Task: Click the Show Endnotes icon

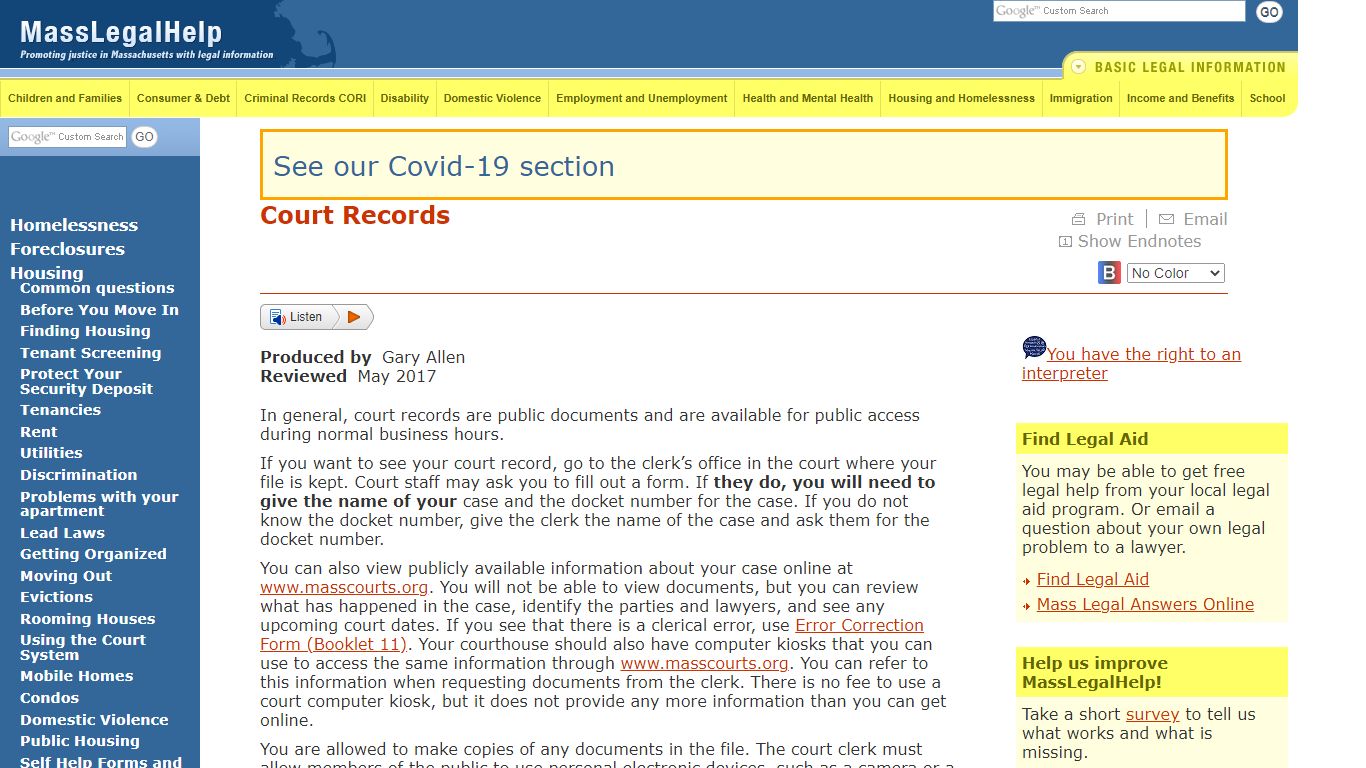Action: click(1065, 241)
